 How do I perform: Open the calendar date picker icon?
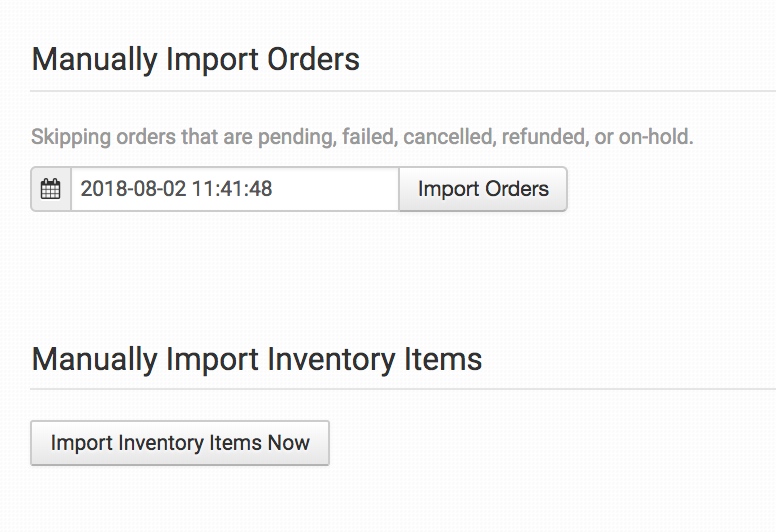[51, 189]
